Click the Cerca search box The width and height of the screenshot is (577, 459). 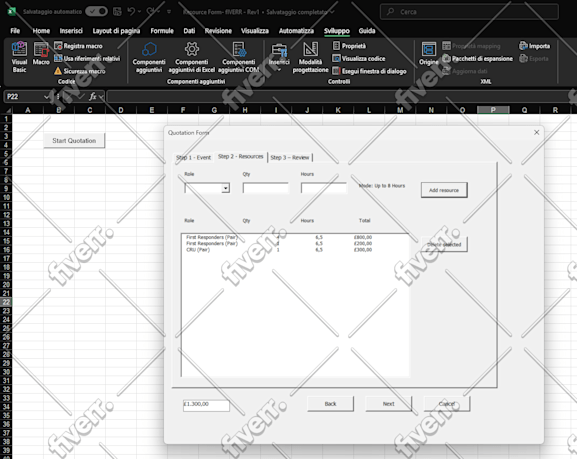coord(469,12)
